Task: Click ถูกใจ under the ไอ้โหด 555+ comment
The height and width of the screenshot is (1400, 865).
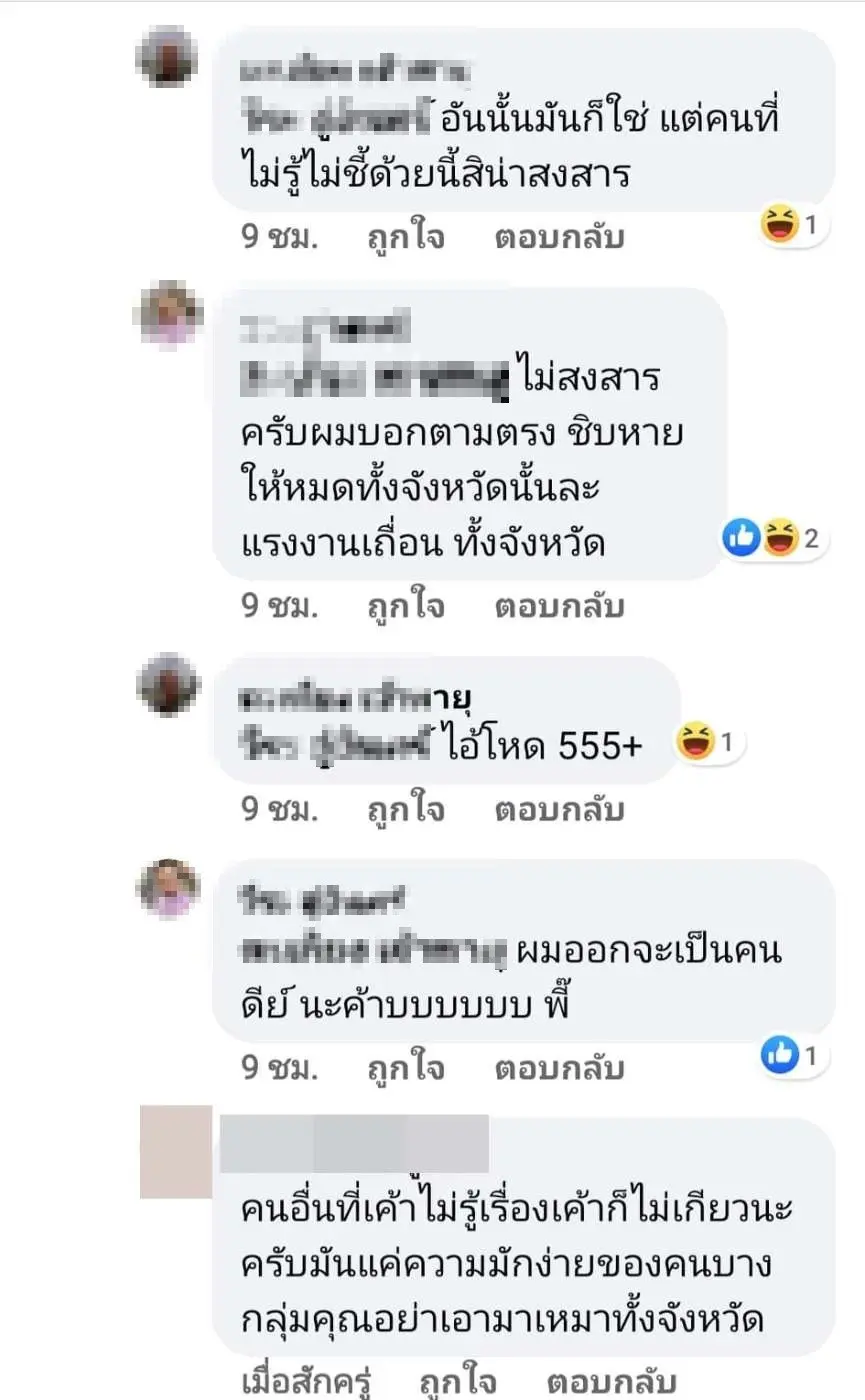Action: 405,808
